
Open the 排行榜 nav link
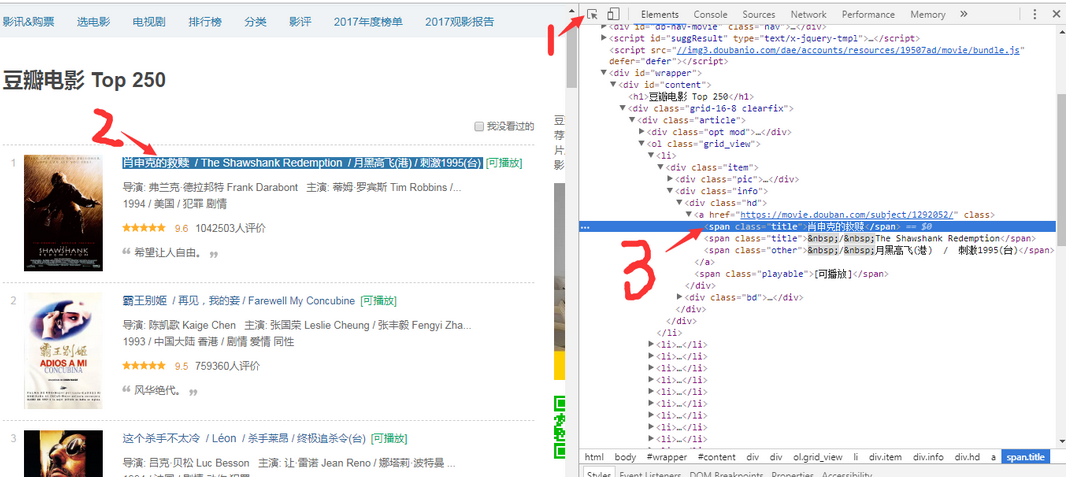click(x=205, y=21)
